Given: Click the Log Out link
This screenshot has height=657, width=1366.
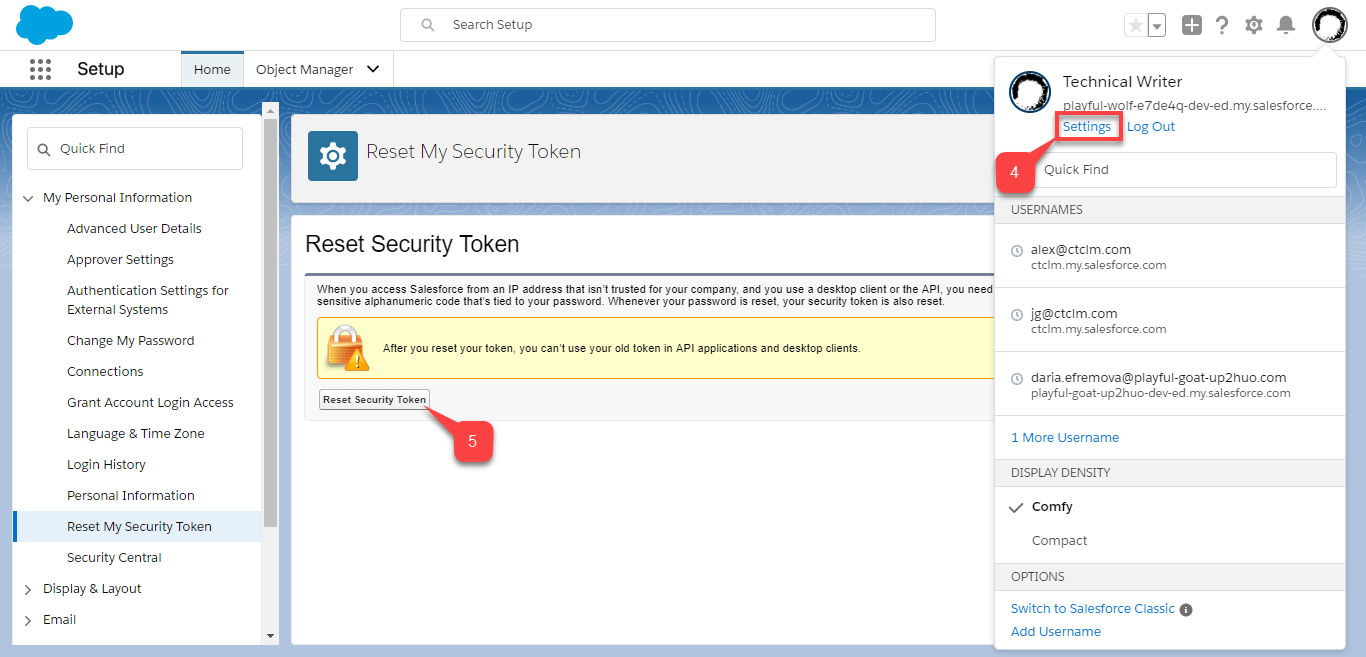Looking at the screenshot, I should pyautogui.click(x=1151, y=127).
